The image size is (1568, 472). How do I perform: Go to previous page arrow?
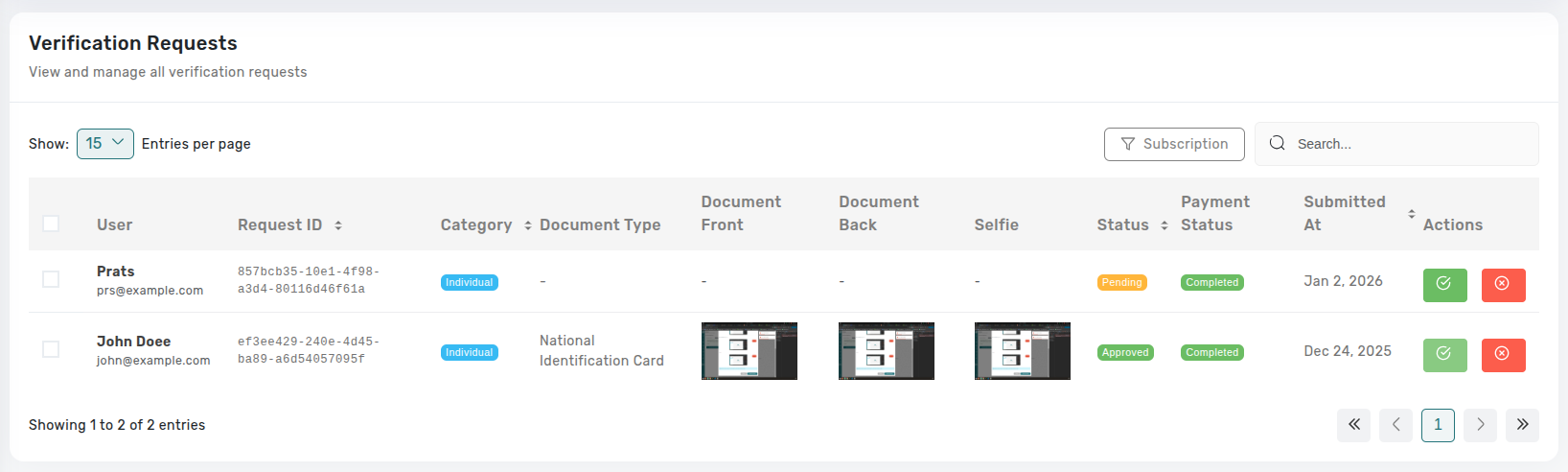point(1395,425)
